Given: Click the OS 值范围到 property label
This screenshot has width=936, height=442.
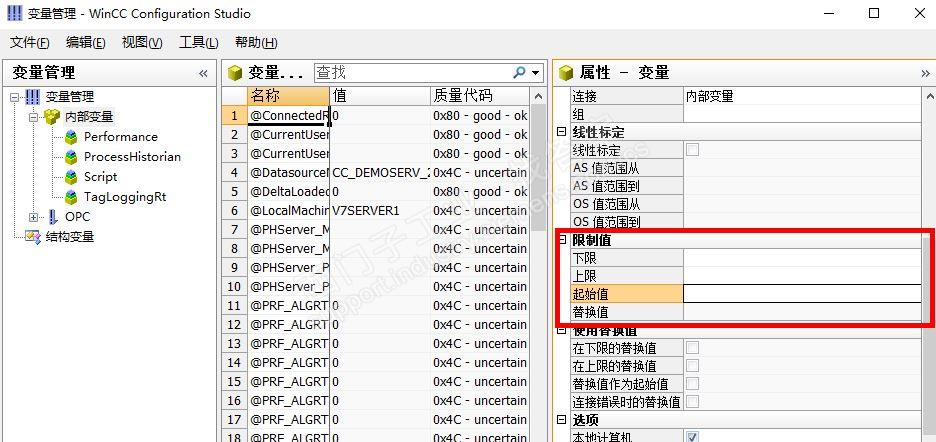Looking at the screenshot, I should point(606,222).
